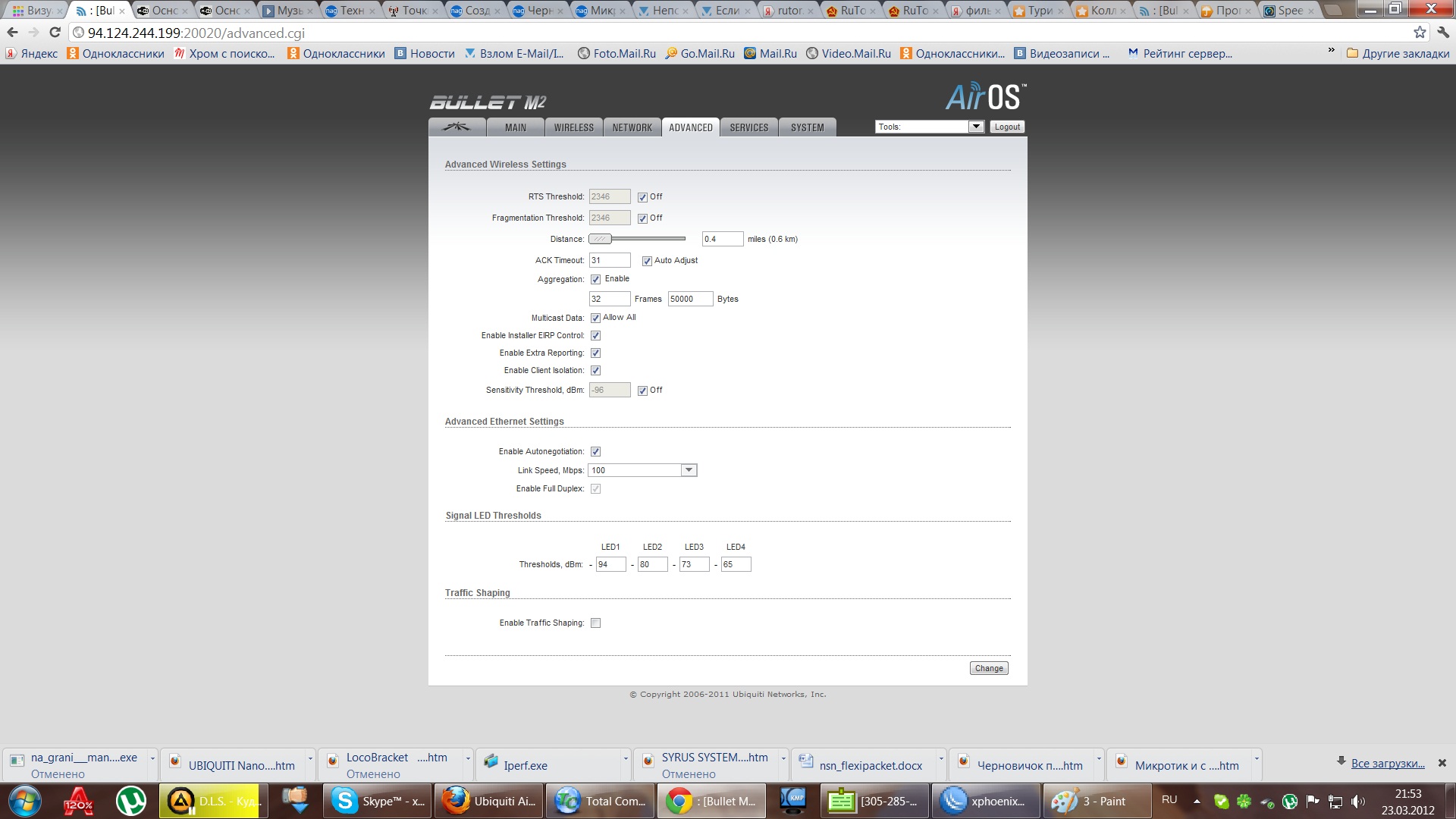Expand Iperf.exe download options arrow
Viewport: 1456px width, 819px height.
(x=626, y=758)
